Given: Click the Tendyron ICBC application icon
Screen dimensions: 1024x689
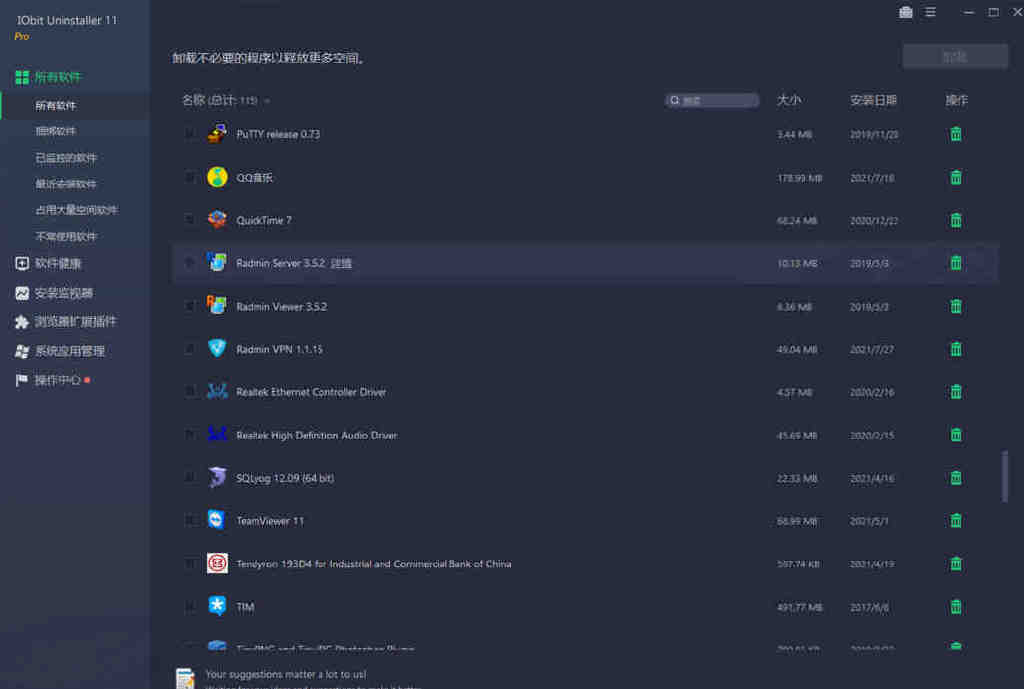Looking at the screenshot, I should pos(217,563).
